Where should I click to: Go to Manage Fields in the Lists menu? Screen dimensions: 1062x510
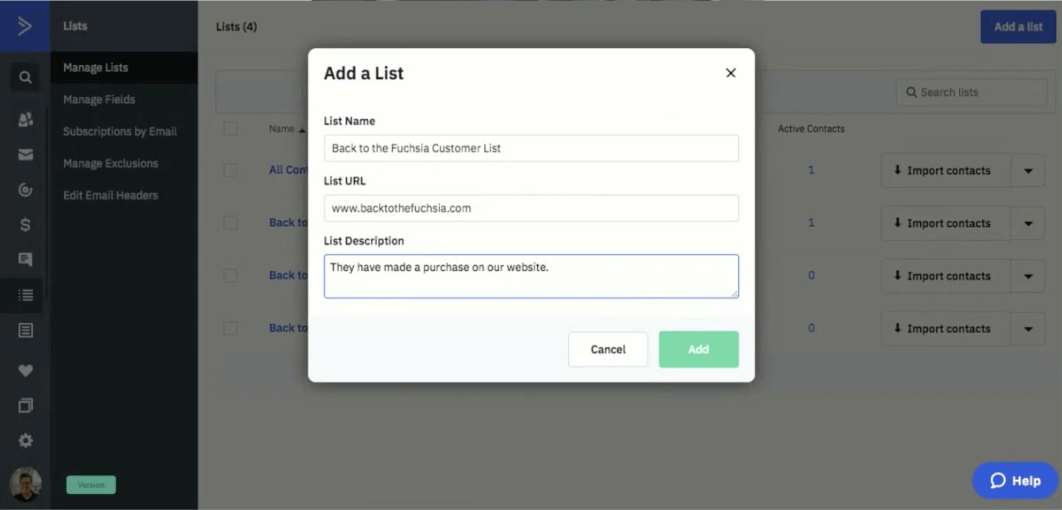pyautogui.click(x=99, y=100)
